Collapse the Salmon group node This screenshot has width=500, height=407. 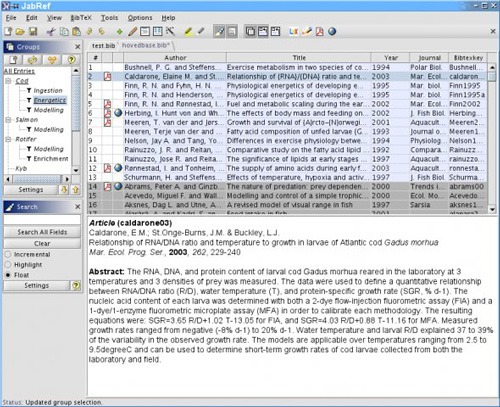(x=8, y=120)
